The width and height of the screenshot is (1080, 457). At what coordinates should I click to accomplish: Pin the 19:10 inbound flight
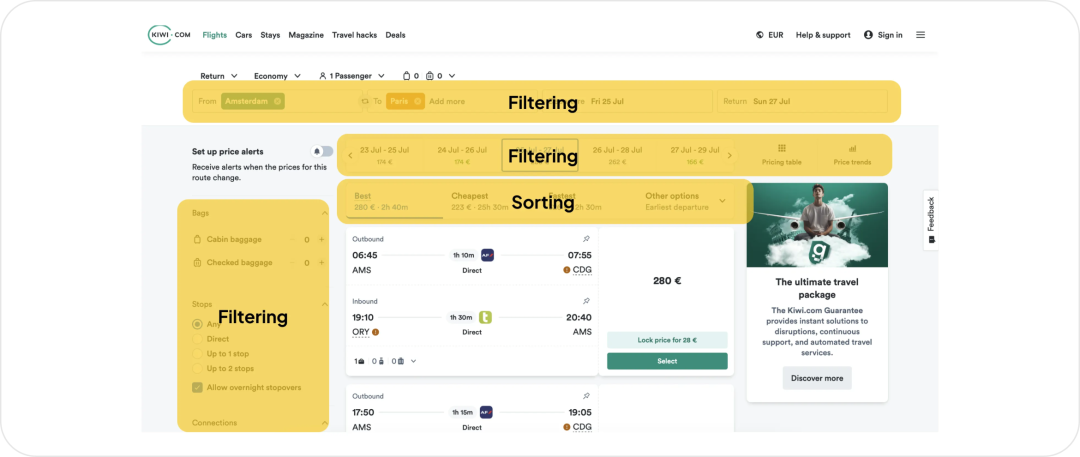coord(586,300)
